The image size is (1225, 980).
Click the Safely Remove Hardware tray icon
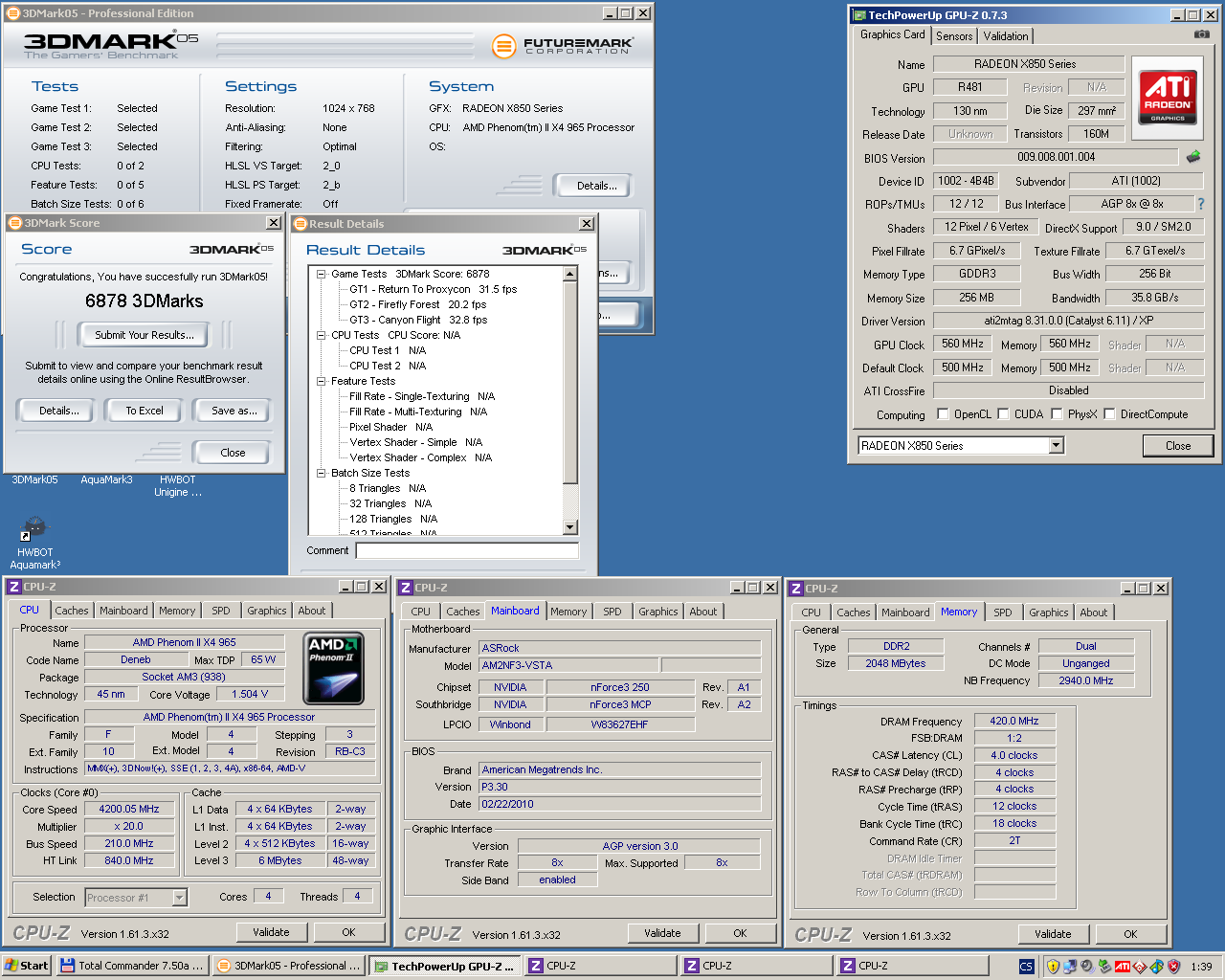pos(1104,967)
